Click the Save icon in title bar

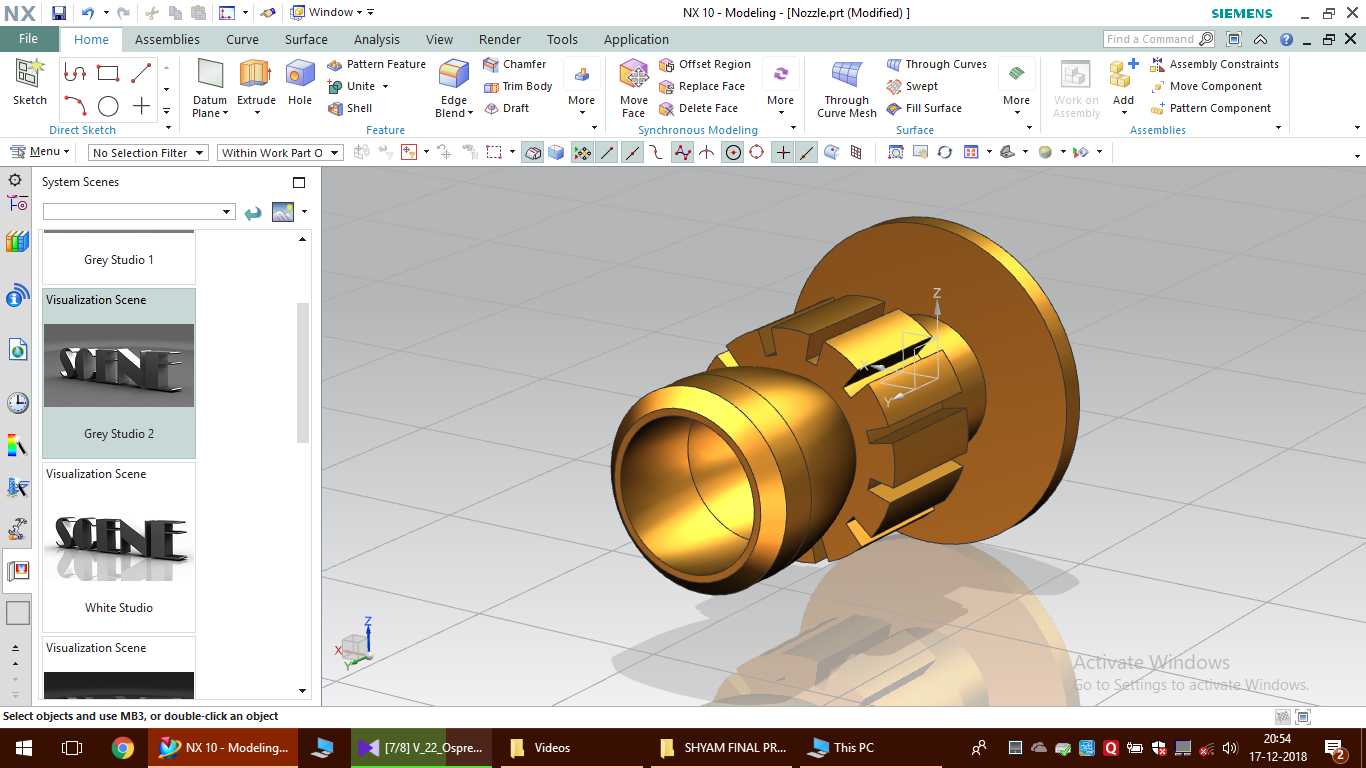click(x=59, y=13)
